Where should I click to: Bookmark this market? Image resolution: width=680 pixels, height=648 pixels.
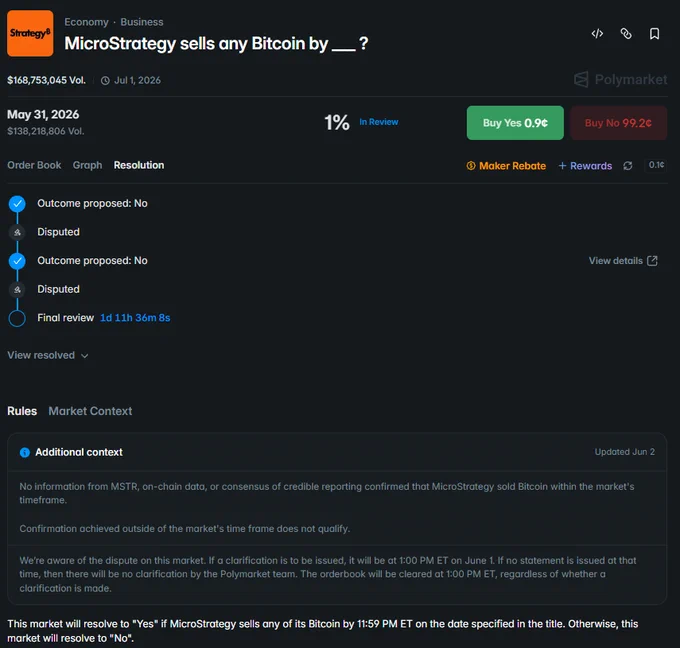pyautogui.click(x=654, y=33)
